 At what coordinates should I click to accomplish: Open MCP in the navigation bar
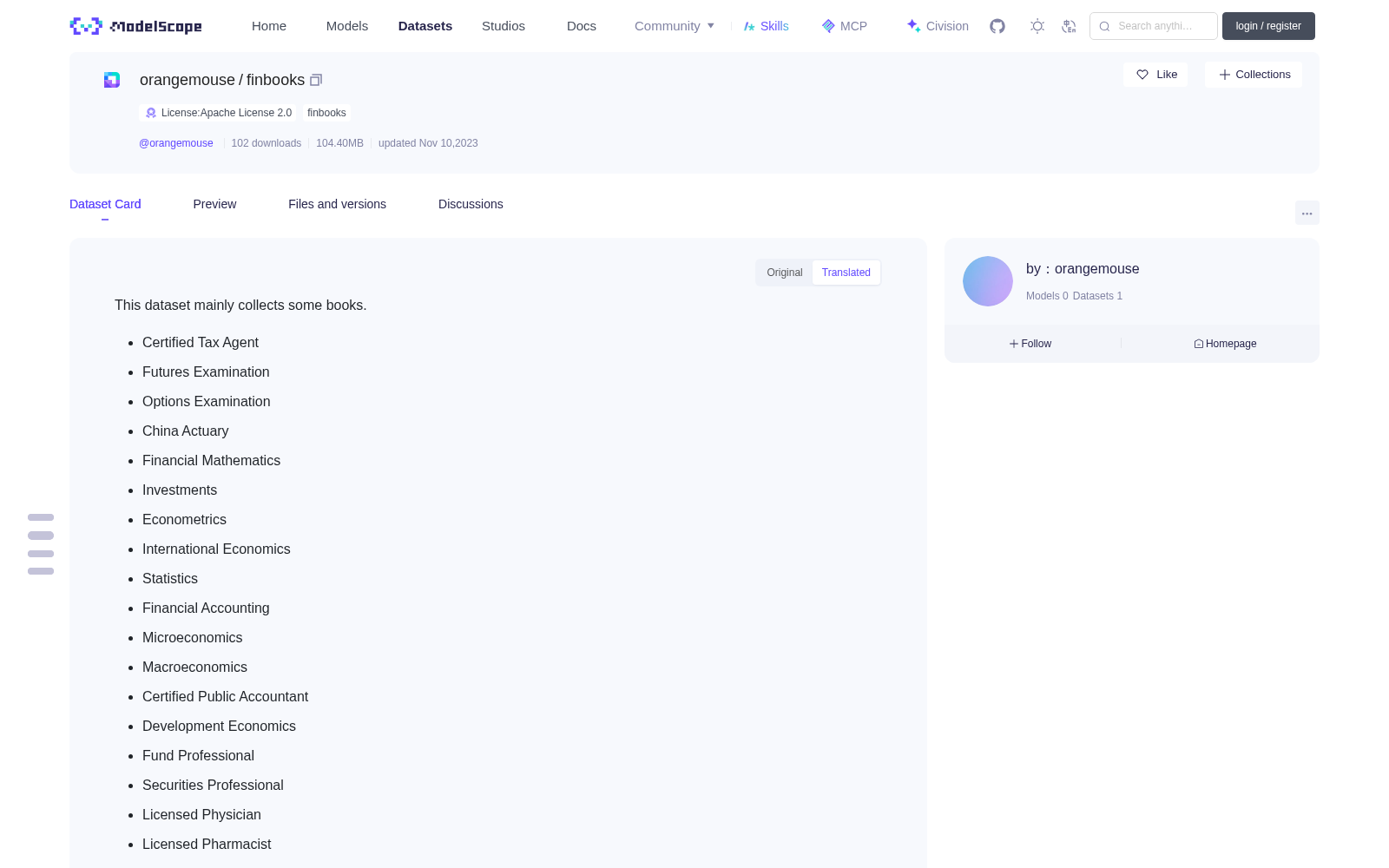pos(844,26)
